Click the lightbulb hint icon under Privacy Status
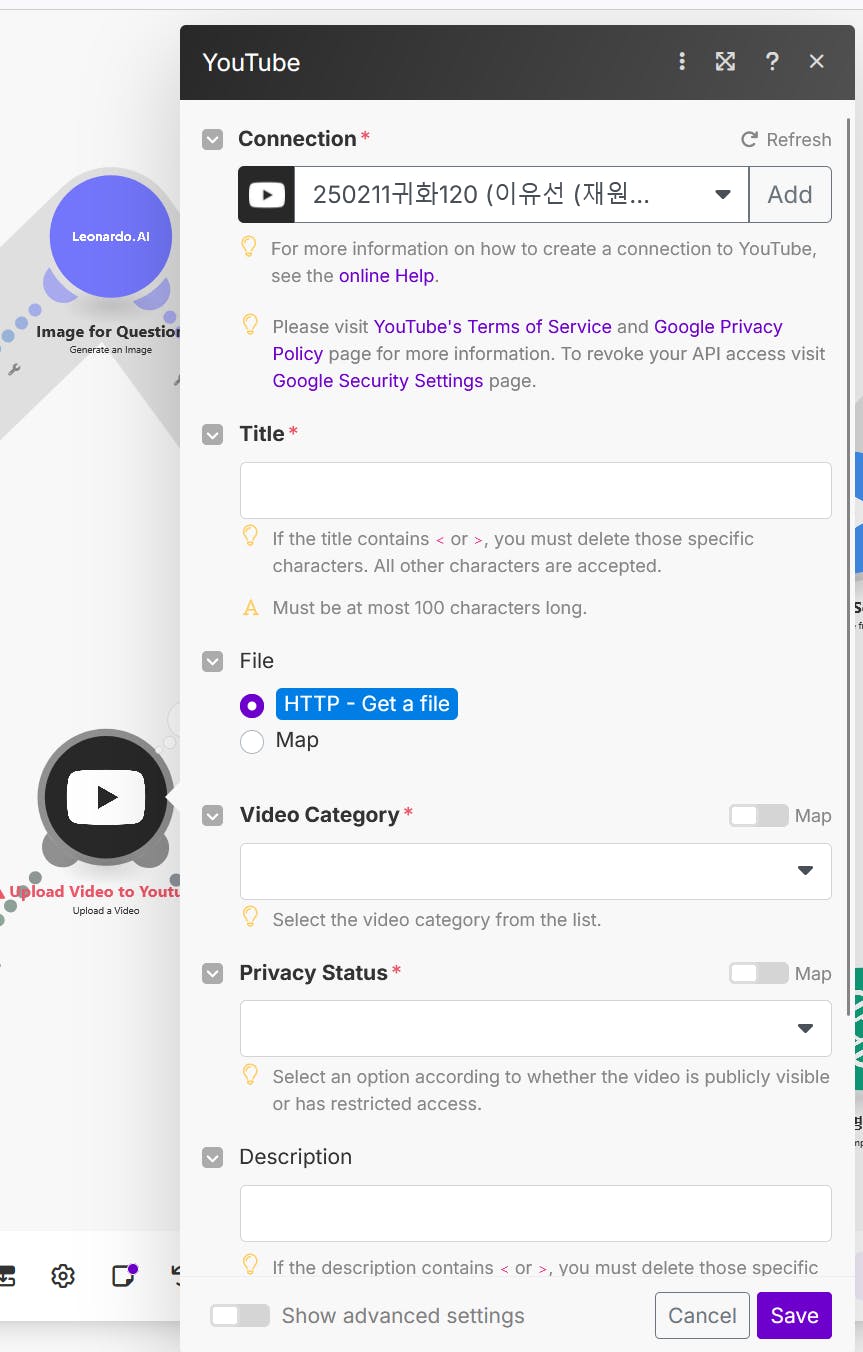The height and width of the screenshot is (1352, 863). [x=251, y=1075]
